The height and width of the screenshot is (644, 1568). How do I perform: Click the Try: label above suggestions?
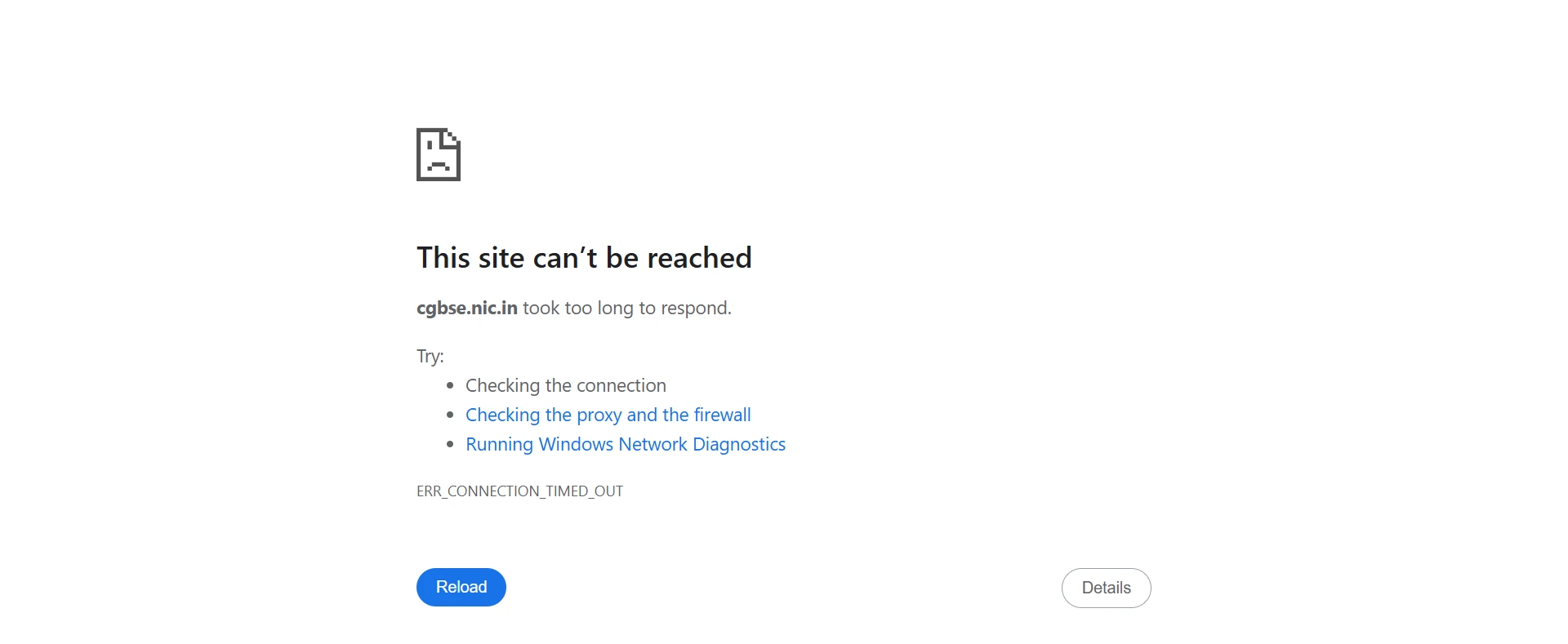pos(430,356)
